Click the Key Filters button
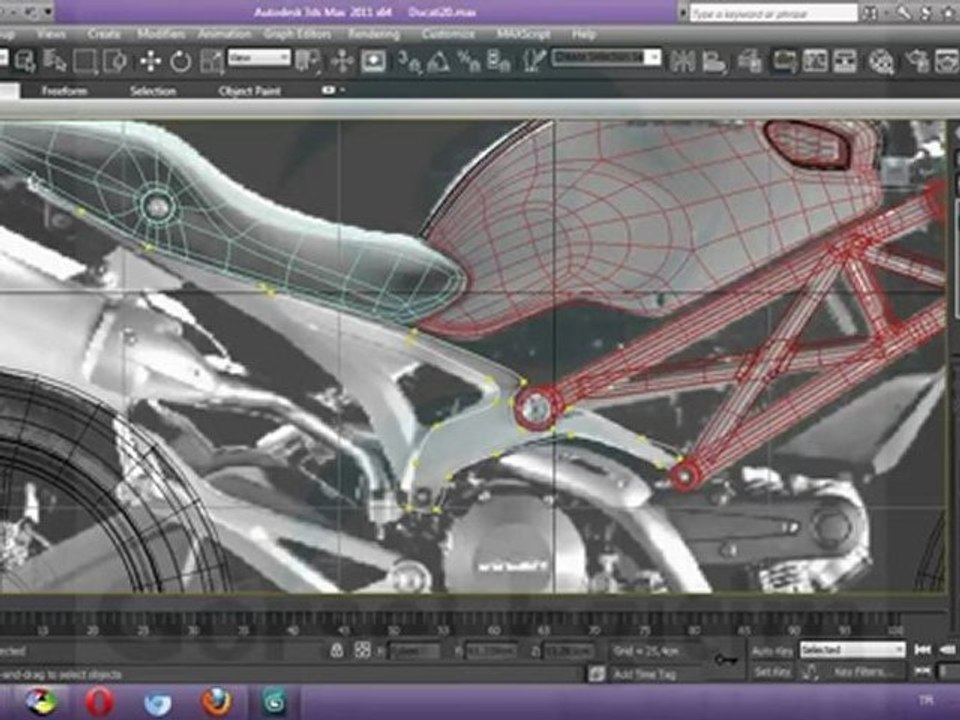This screenshot has width=960, height=720. [862, 672]
